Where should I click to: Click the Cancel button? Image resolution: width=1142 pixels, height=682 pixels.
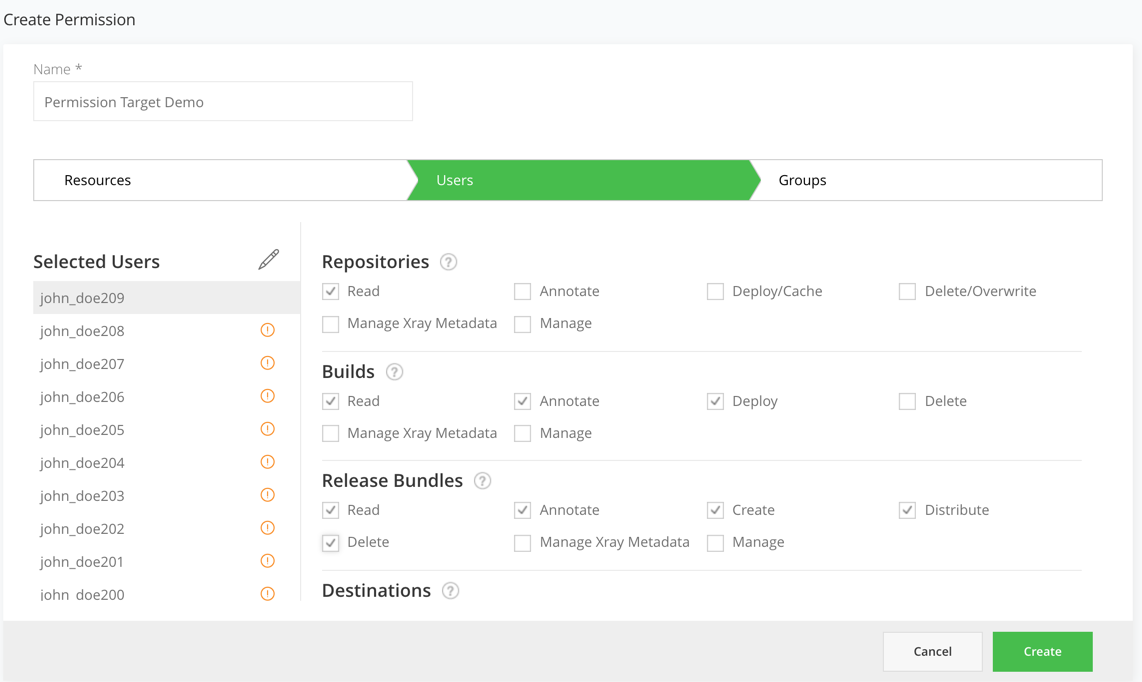[x=932, y=651]
